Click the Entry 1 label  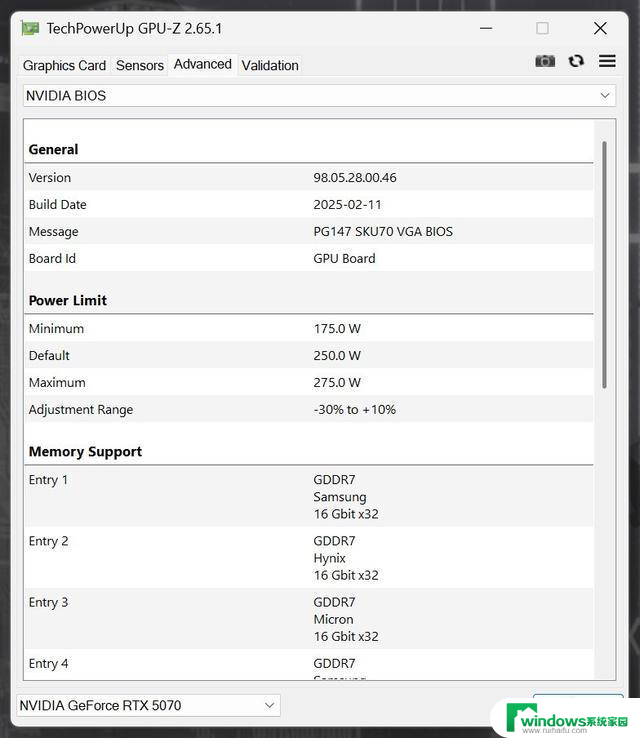pos(48,480)
